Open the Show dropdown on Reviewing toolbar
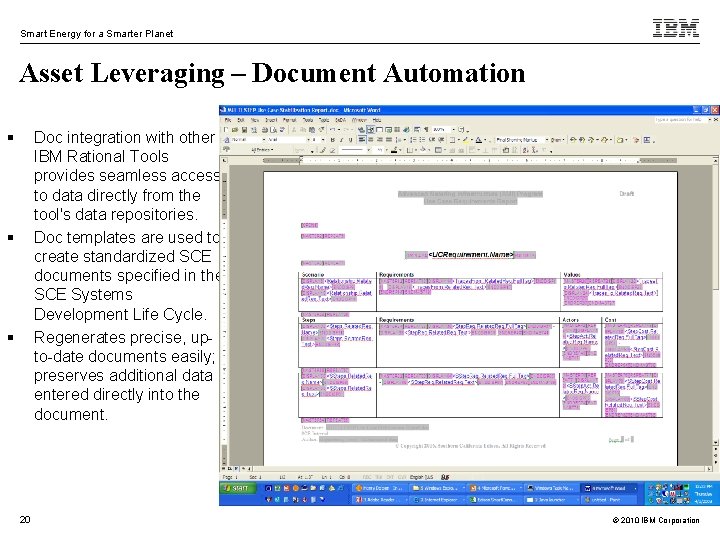The height and width of the screenshot is (540, 720). point(557,140)
